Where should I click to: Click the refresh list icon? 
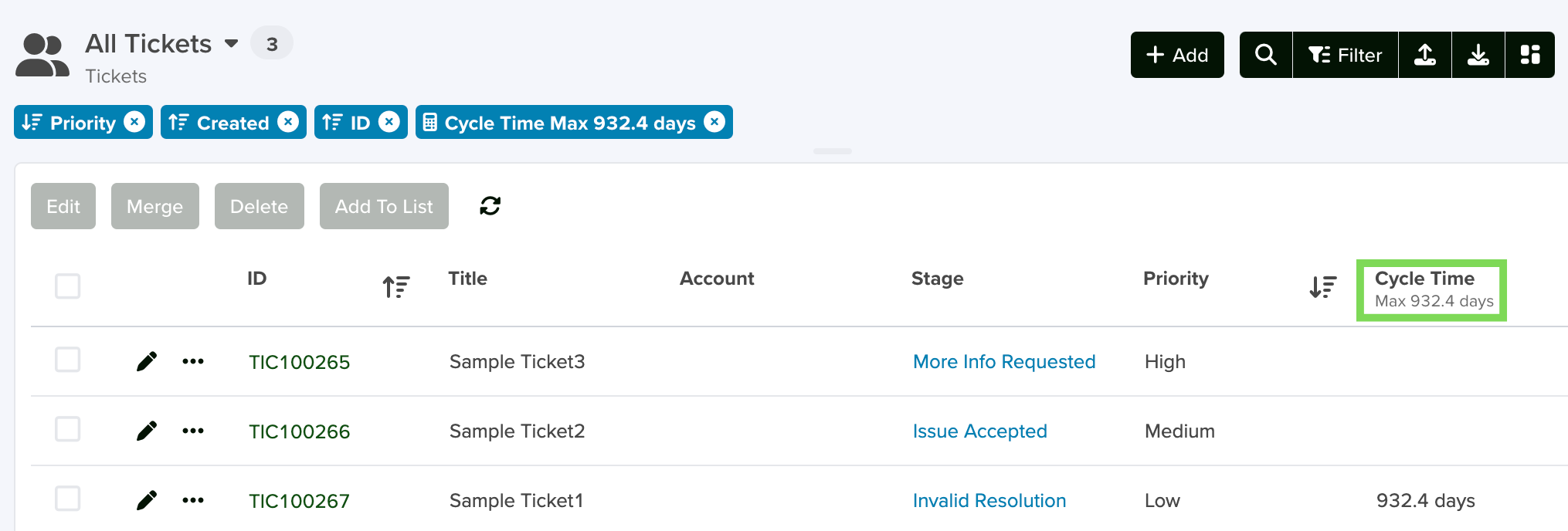[490, 206]
